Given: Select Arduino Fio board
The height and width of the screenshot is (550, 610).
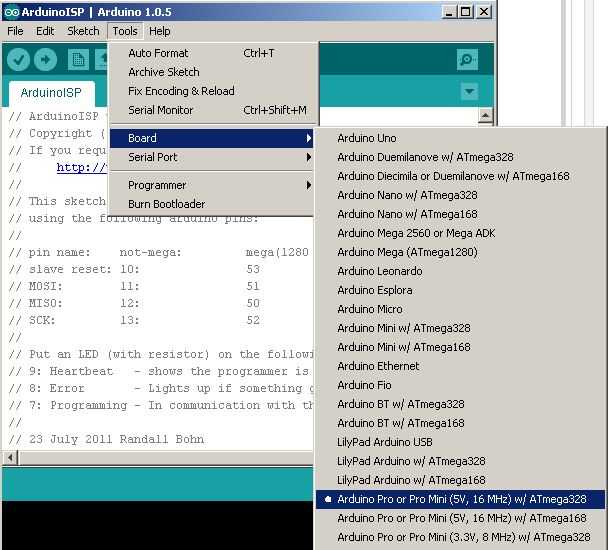Looking at the screenshot, I should [x=461, y=385].
